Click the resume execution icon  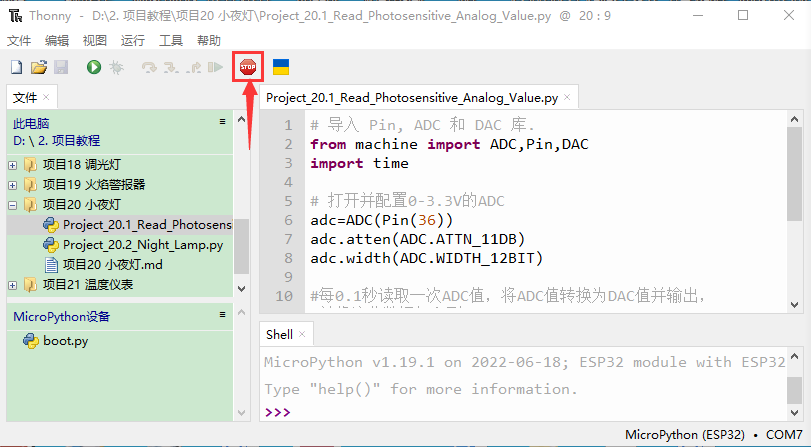pyautogui.click(x=215, y=67)
